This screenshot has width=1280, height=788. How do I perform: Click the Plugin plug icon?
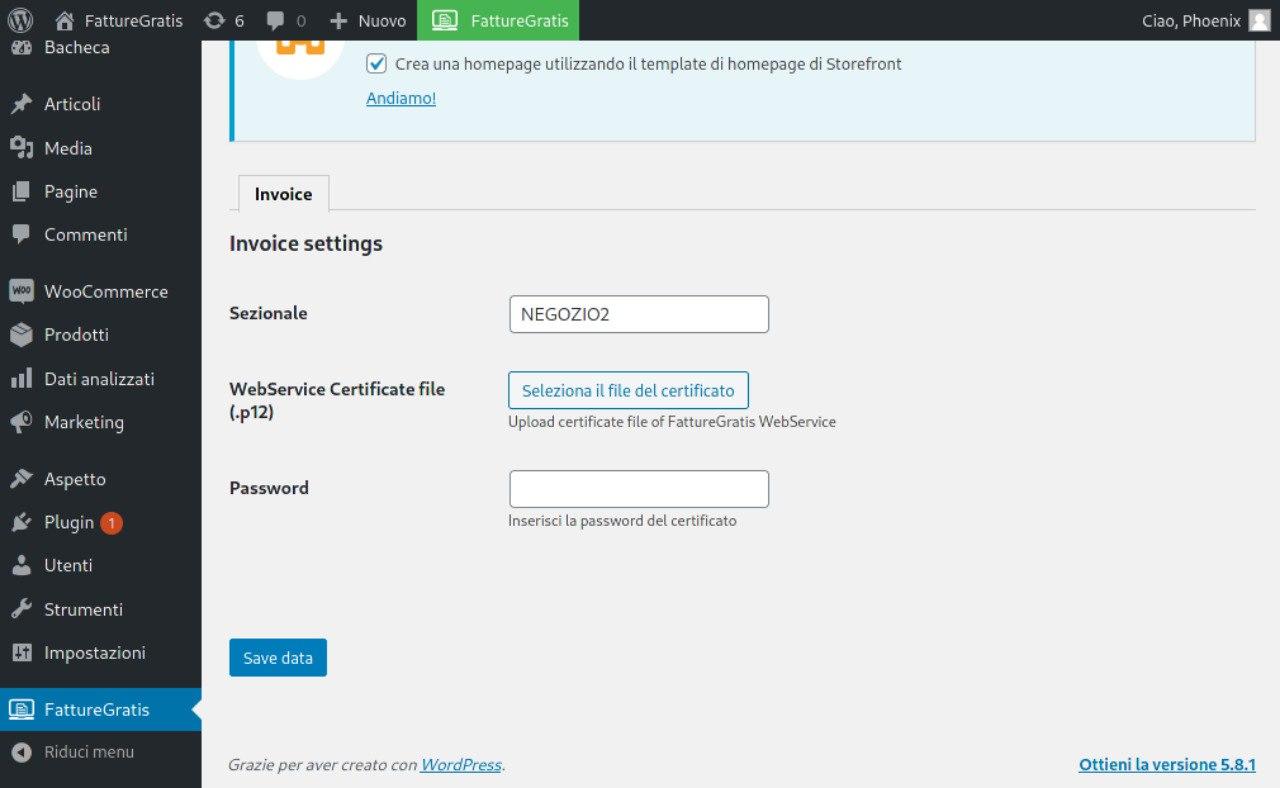[x=21, y=522]
